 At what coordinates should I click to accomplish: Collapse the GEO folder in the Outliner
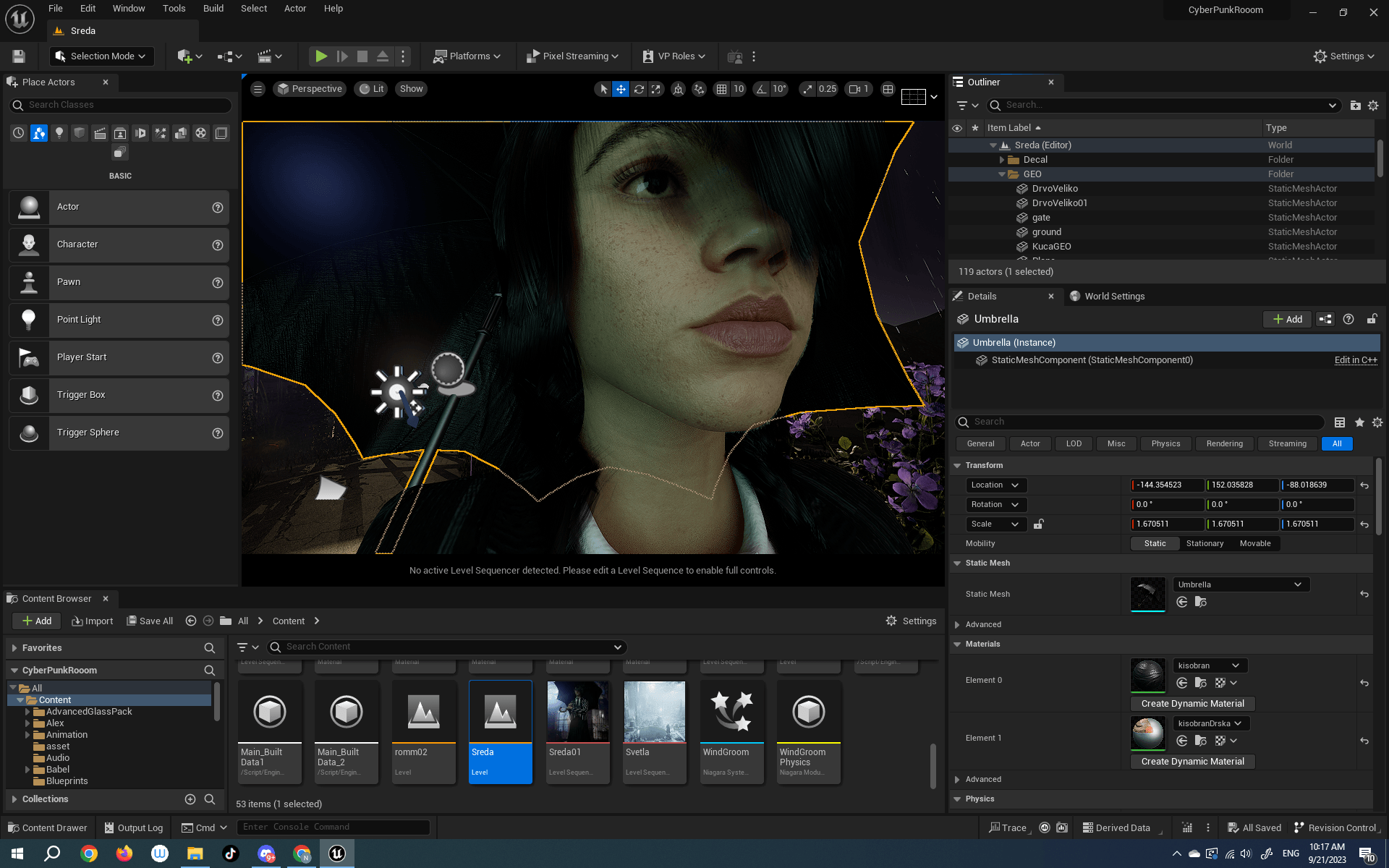coord(1002,174)
